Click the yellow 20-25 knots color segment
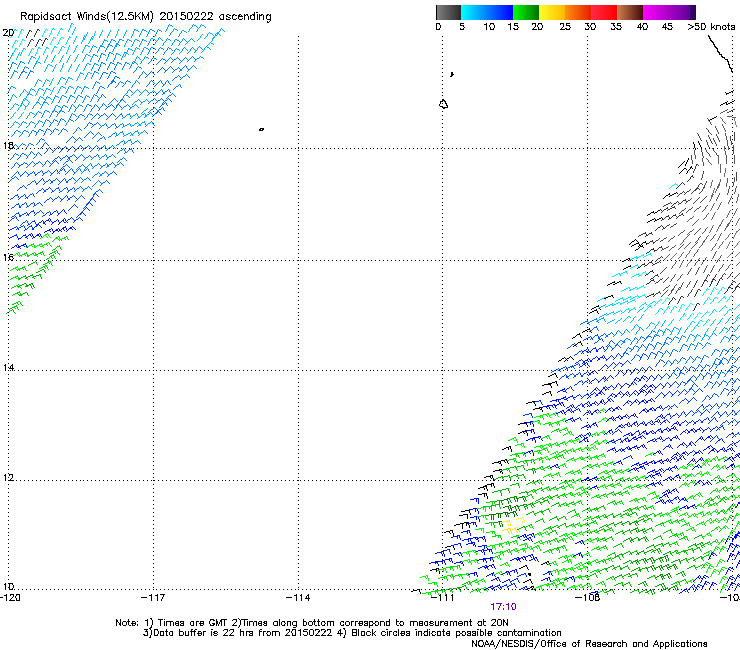740x650 pixels. (552, 12)
